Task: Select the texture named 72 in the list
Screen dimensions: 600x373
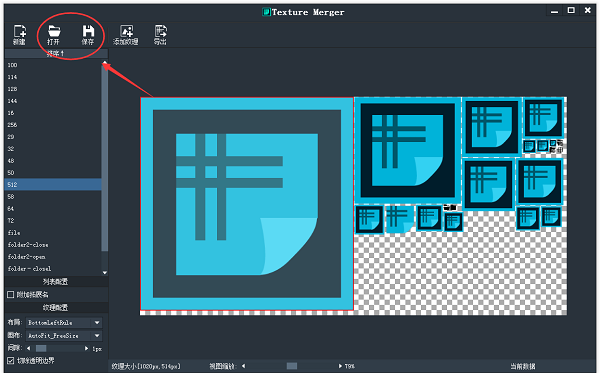Action: click(x=53, y=221)
